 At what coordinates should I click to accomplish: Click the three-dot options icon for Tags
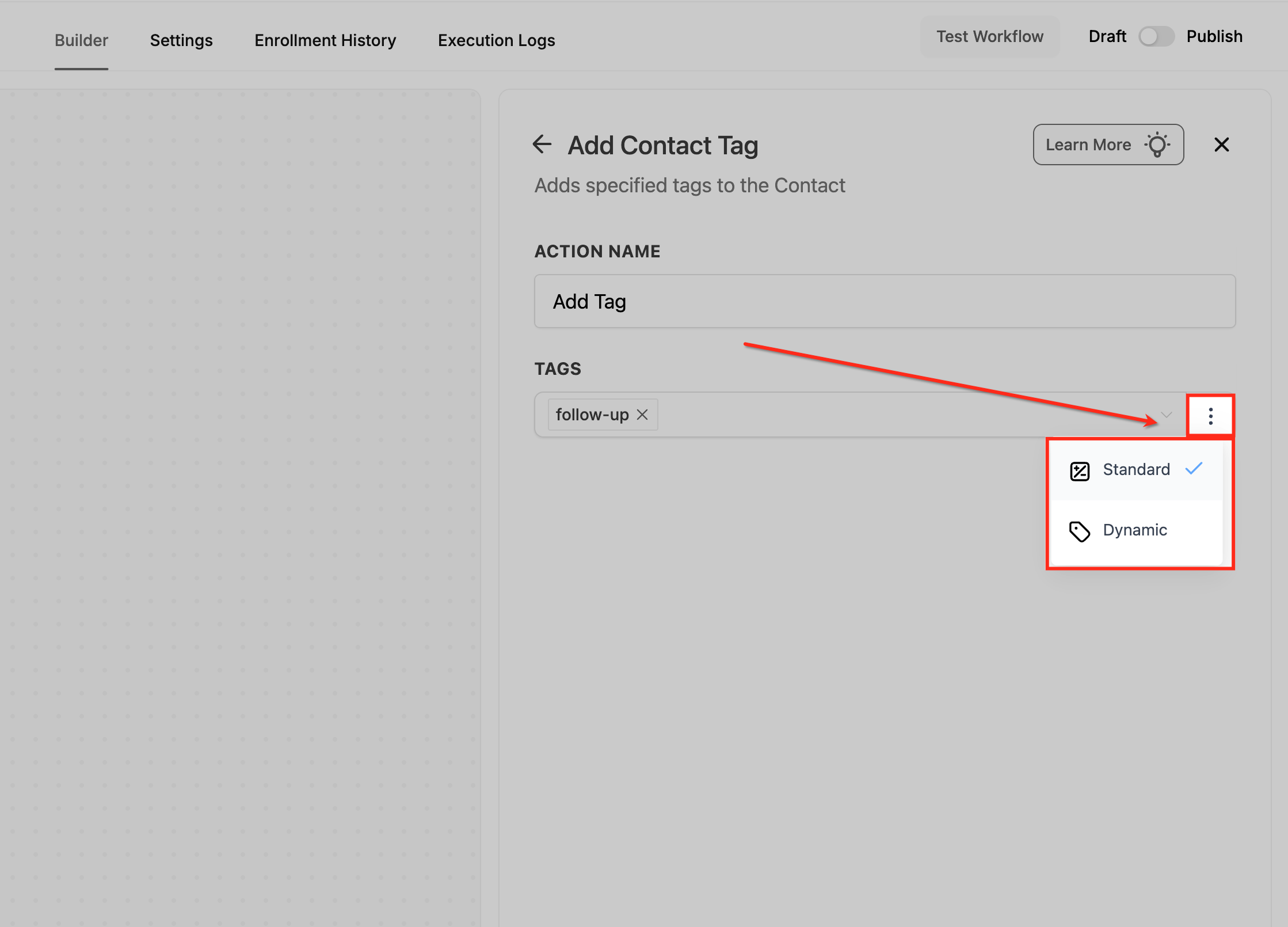(x=1210, y=416)
